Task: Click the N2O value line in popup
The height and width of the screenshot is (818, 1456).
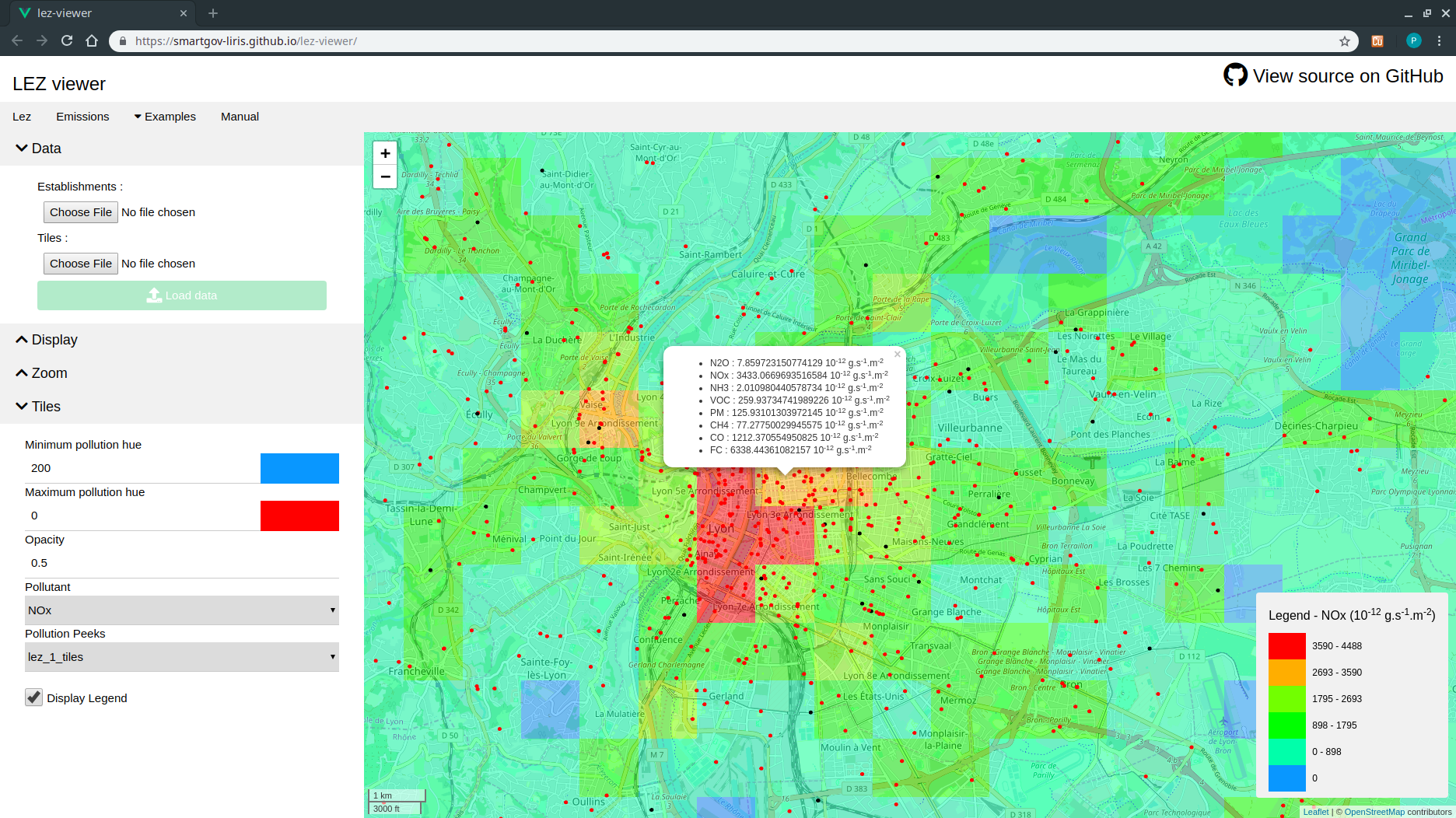Action: pos(796,363)
